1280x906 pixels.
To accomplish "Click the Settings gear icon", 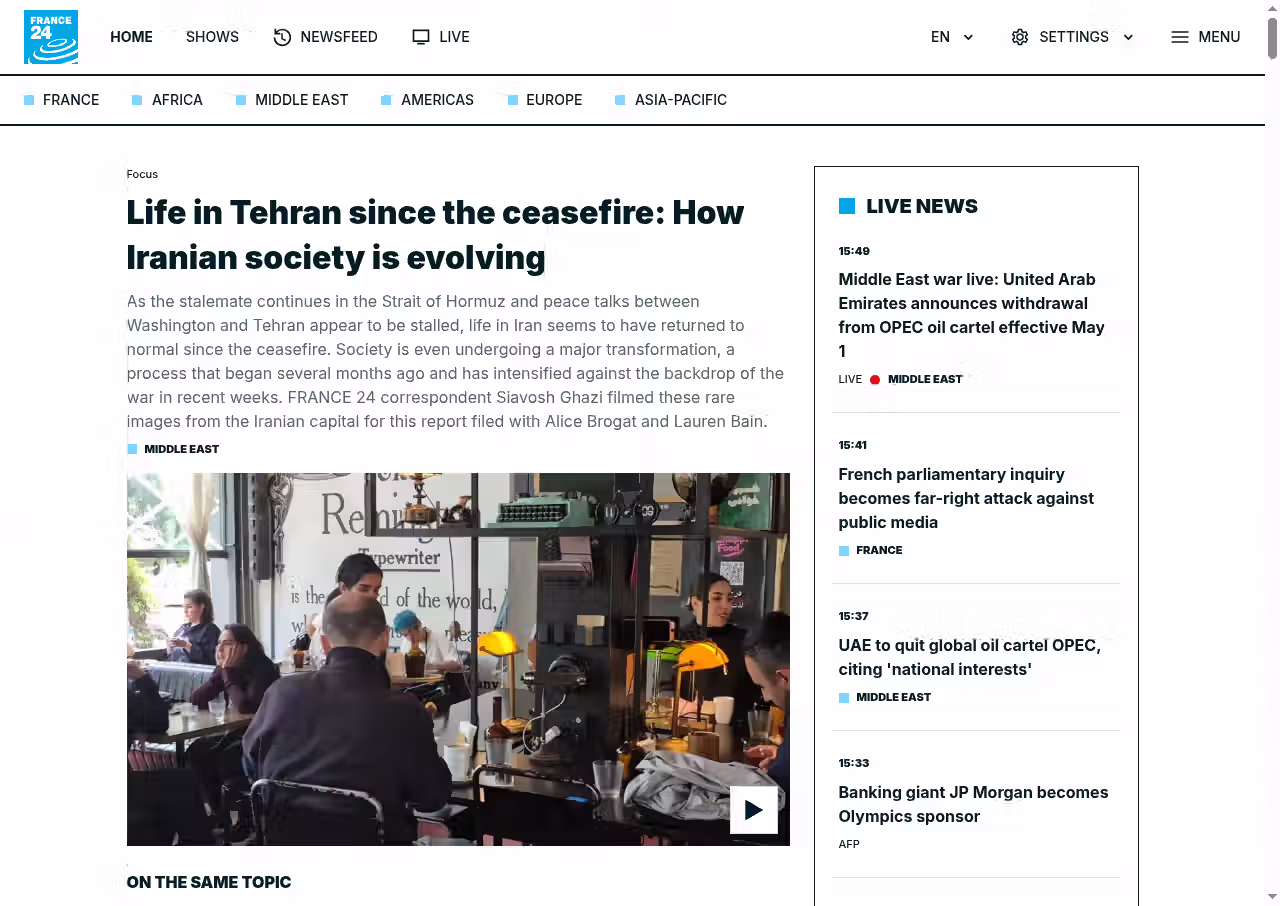I will click(x=1020, y=37).
